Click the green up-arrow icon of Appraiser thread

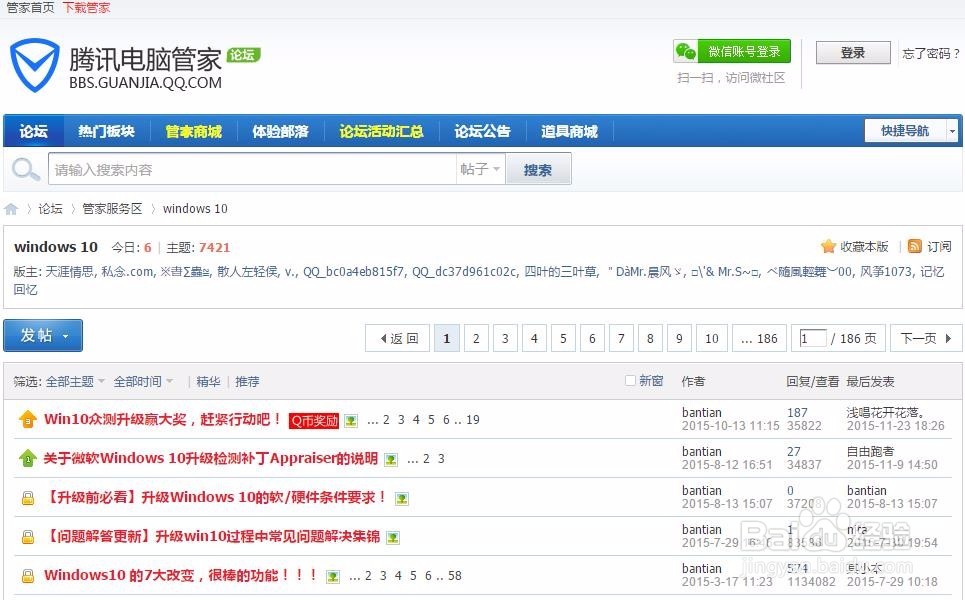coord(28,458)
